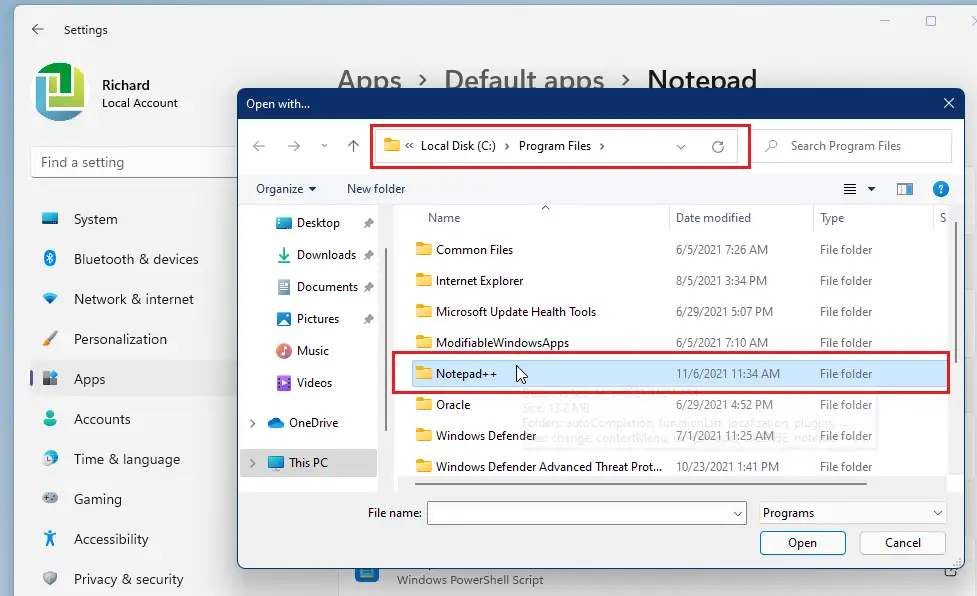Expand the This PC tree node
Viewport: 977px width, 596px height.
(x=252, y=463)
